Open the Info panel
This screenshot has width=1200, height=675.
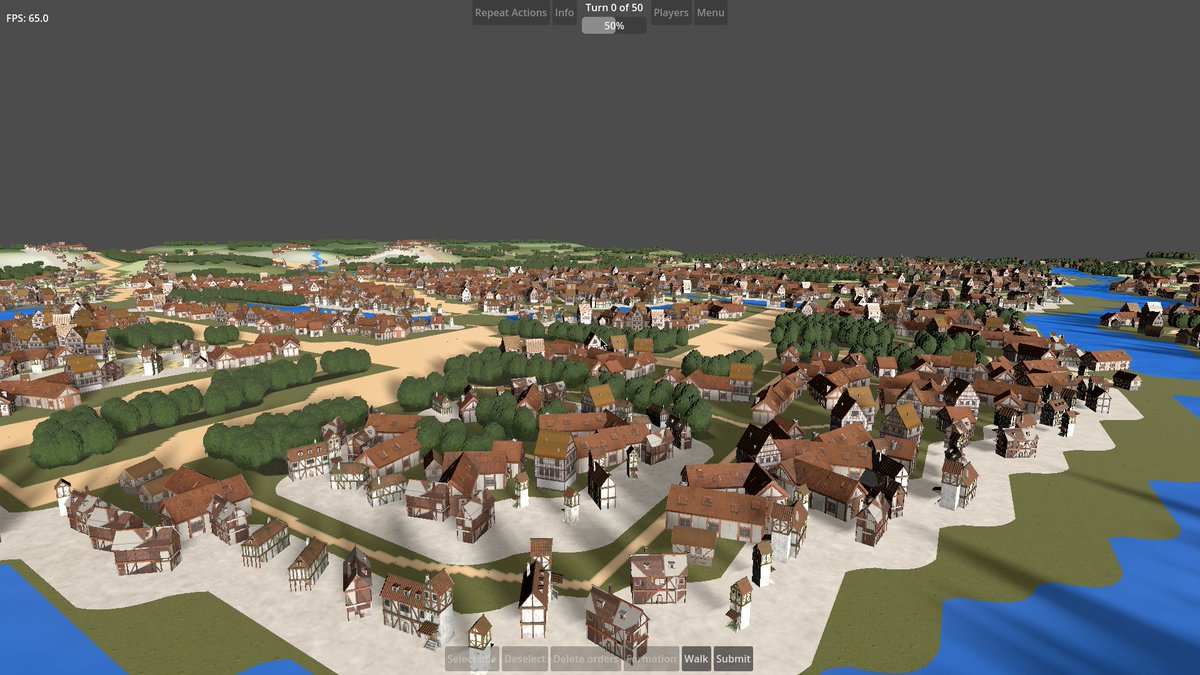click(564, 12)
